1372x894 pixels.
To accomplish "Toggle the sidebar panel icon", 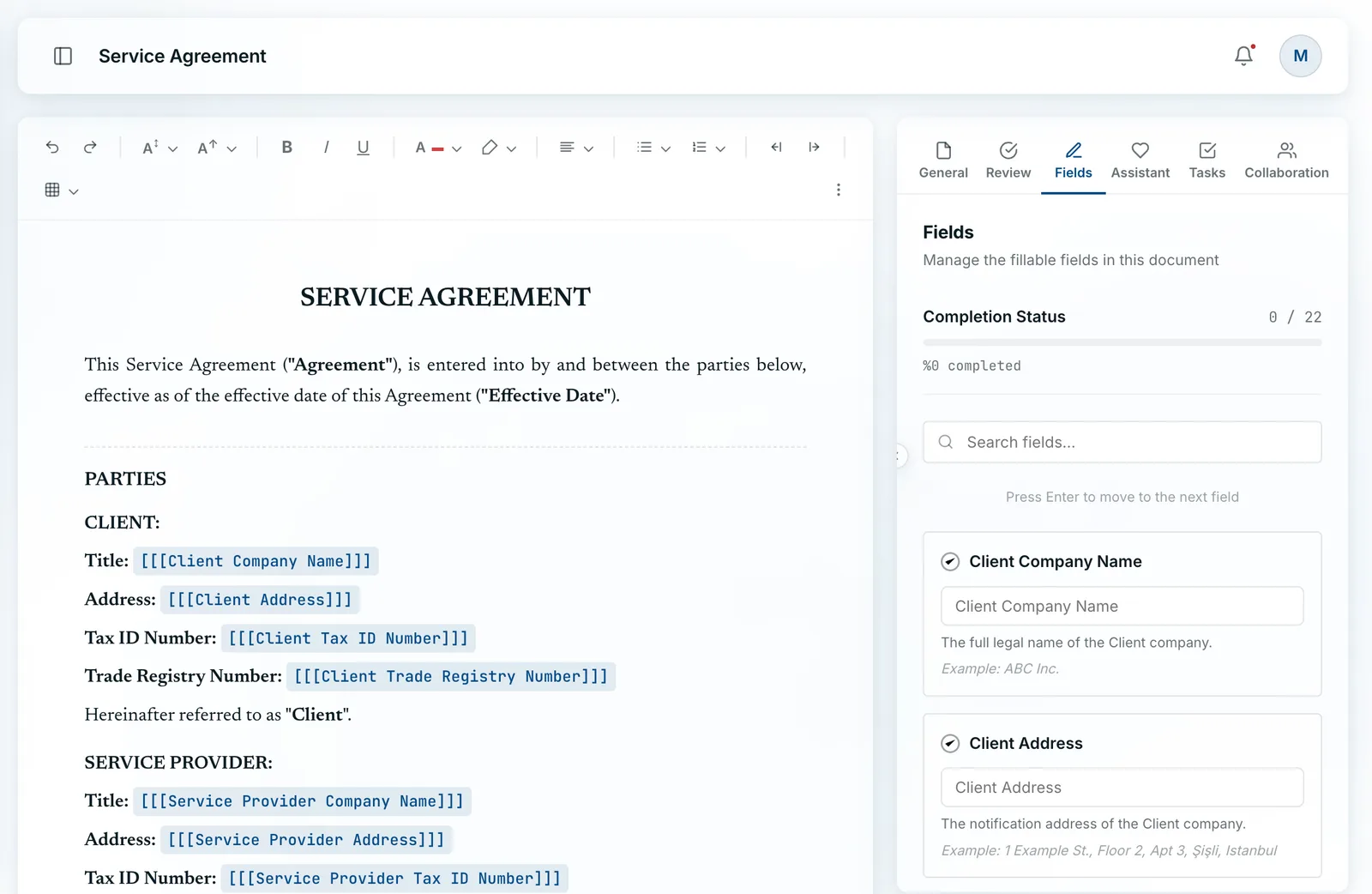I will 63,56.
